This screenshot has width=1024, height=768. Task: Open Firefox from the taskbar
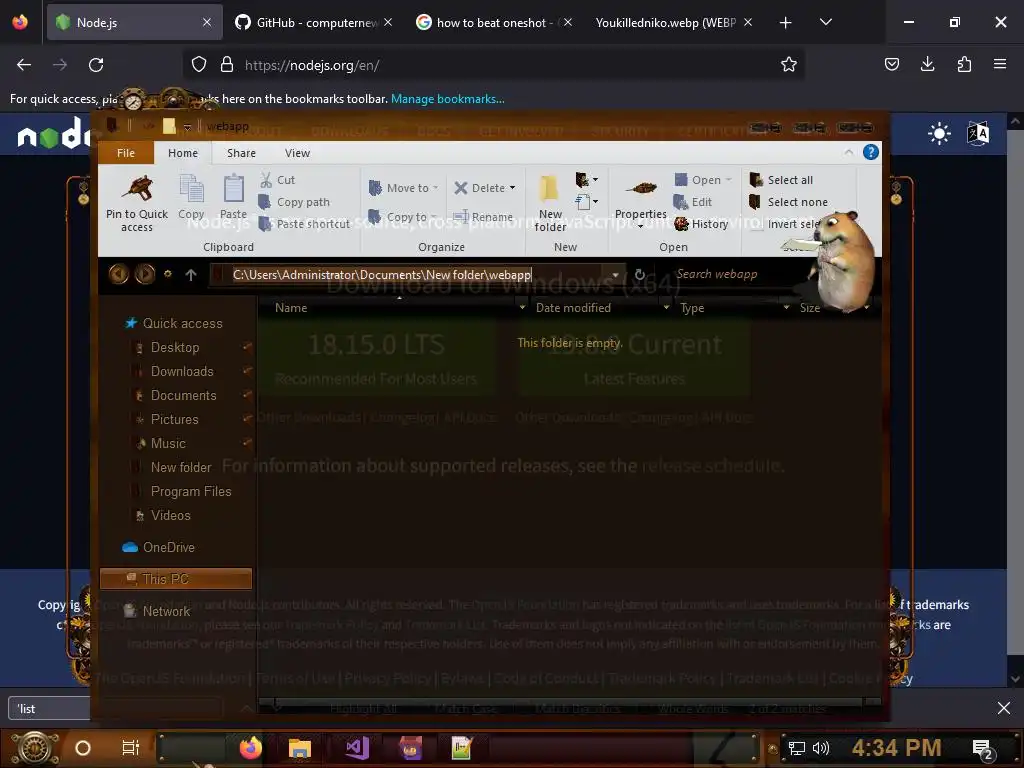coord(250,747)
